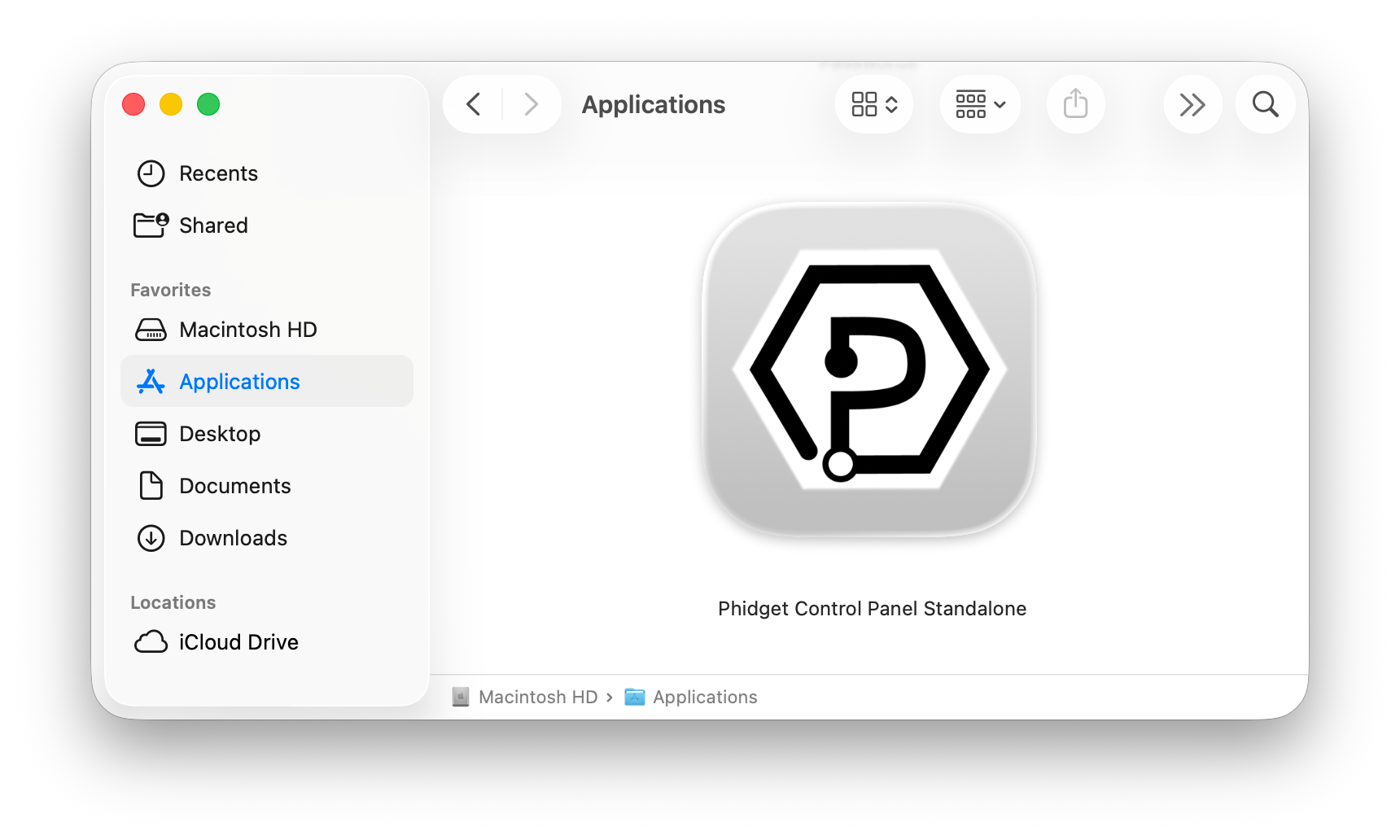Go to Desktop folder in sidebar
This screenshot has height=840, width=1400.
point(220,434)
